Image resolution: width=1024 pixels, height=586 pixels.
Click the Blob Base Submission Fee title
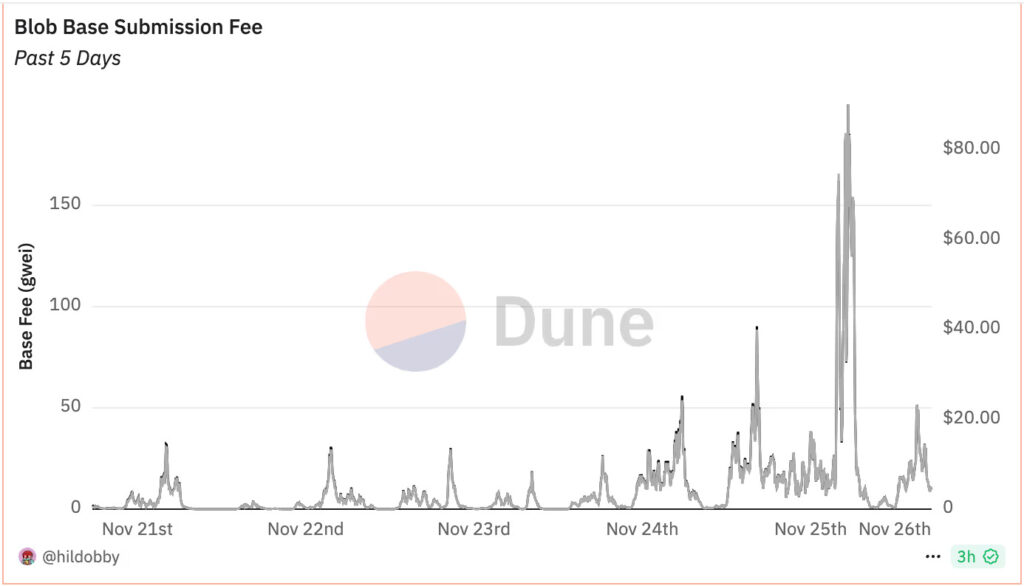pos(138,27)
